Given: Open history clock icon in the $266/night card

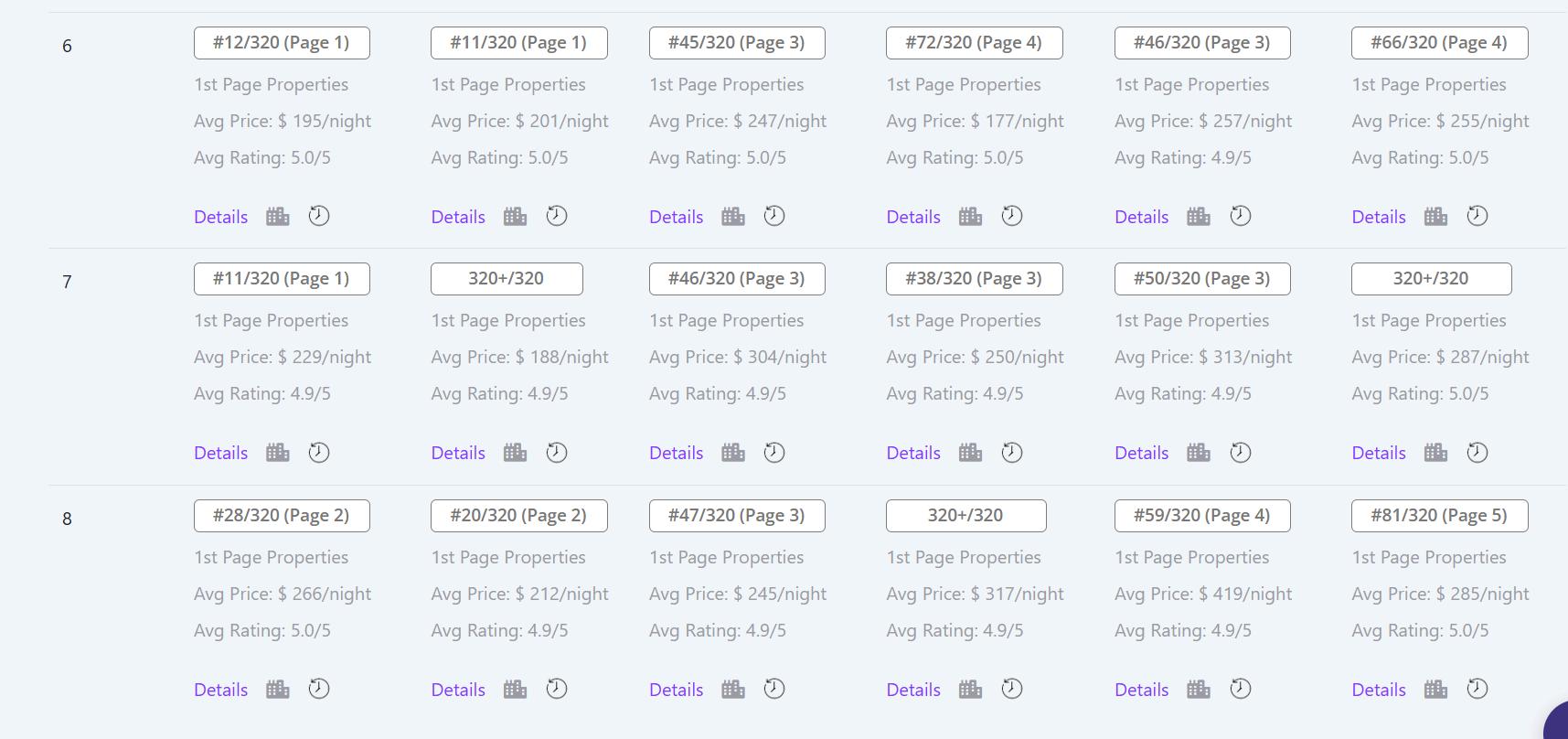Looking at the screenshot, I should (319, 689).
